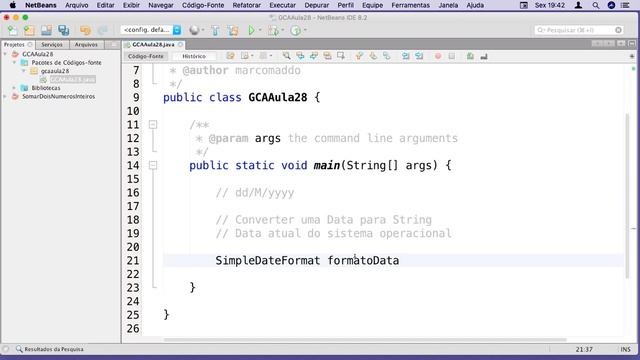Switch to Histórico editor view button
The height and width of the screenshot is (360, 640).
194,56
